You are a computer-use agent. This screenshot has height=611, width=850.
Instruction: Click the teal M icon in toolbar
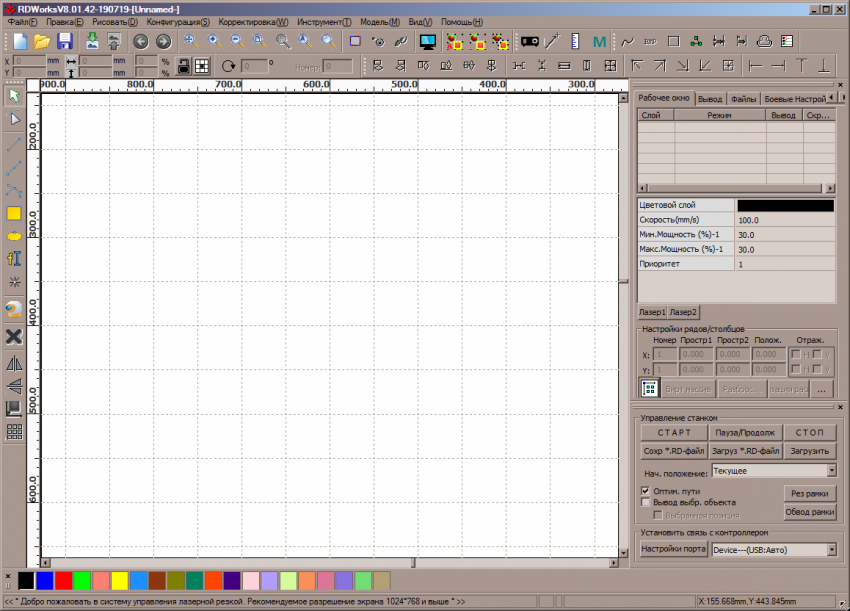pos(600,42)
